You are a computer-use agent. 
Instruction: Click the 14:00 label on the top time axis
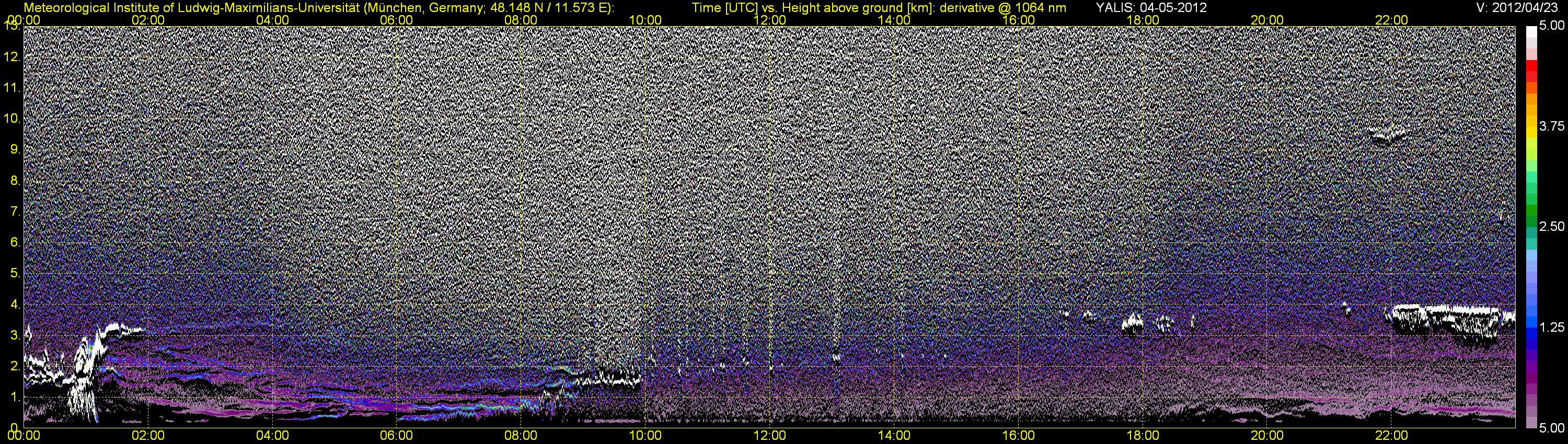tap(894, 20)
